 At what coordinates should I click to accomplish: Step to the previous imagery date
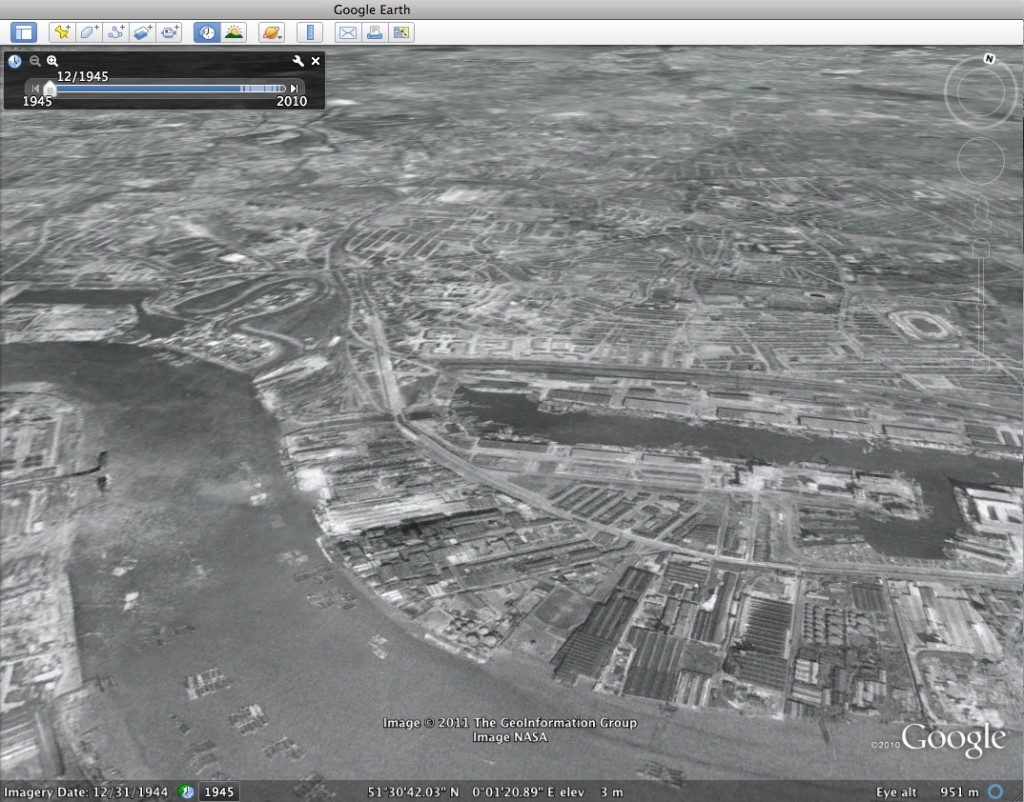coord(36,89)
